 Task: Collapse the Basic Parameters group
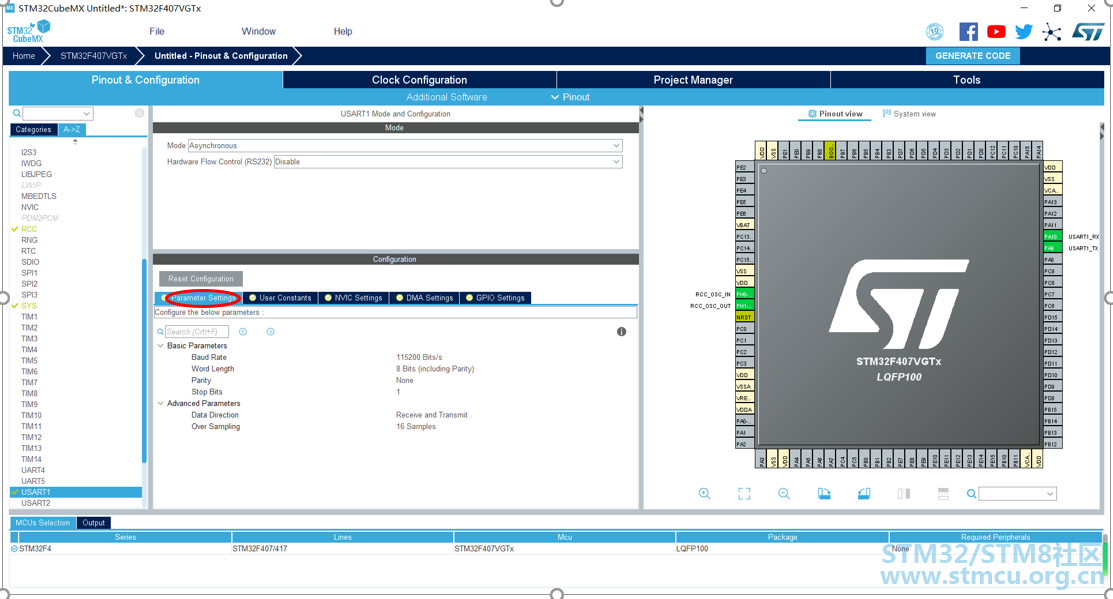160,346
